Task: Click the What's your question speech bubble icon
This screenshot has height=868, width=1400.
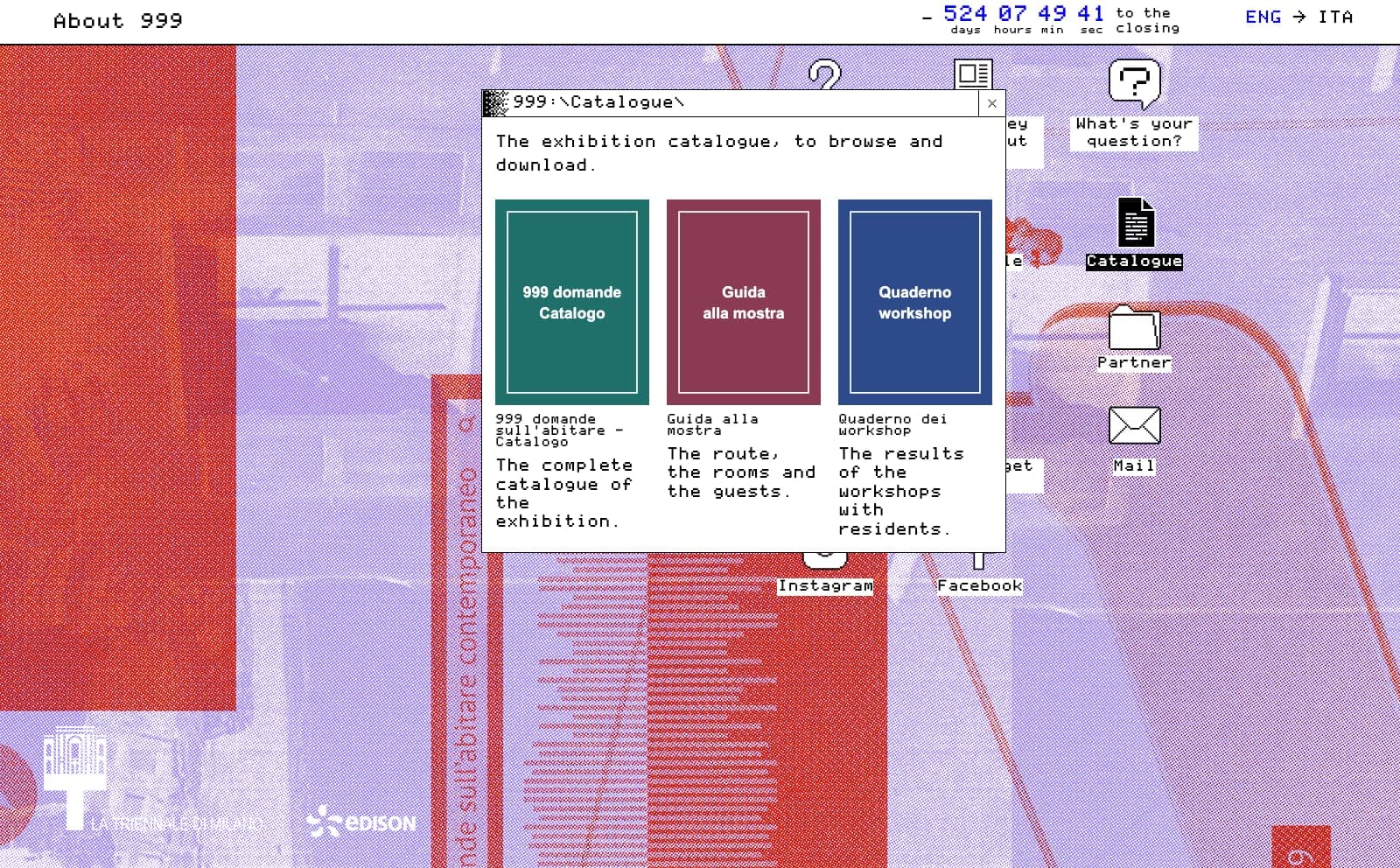Action: [1134, 84]
